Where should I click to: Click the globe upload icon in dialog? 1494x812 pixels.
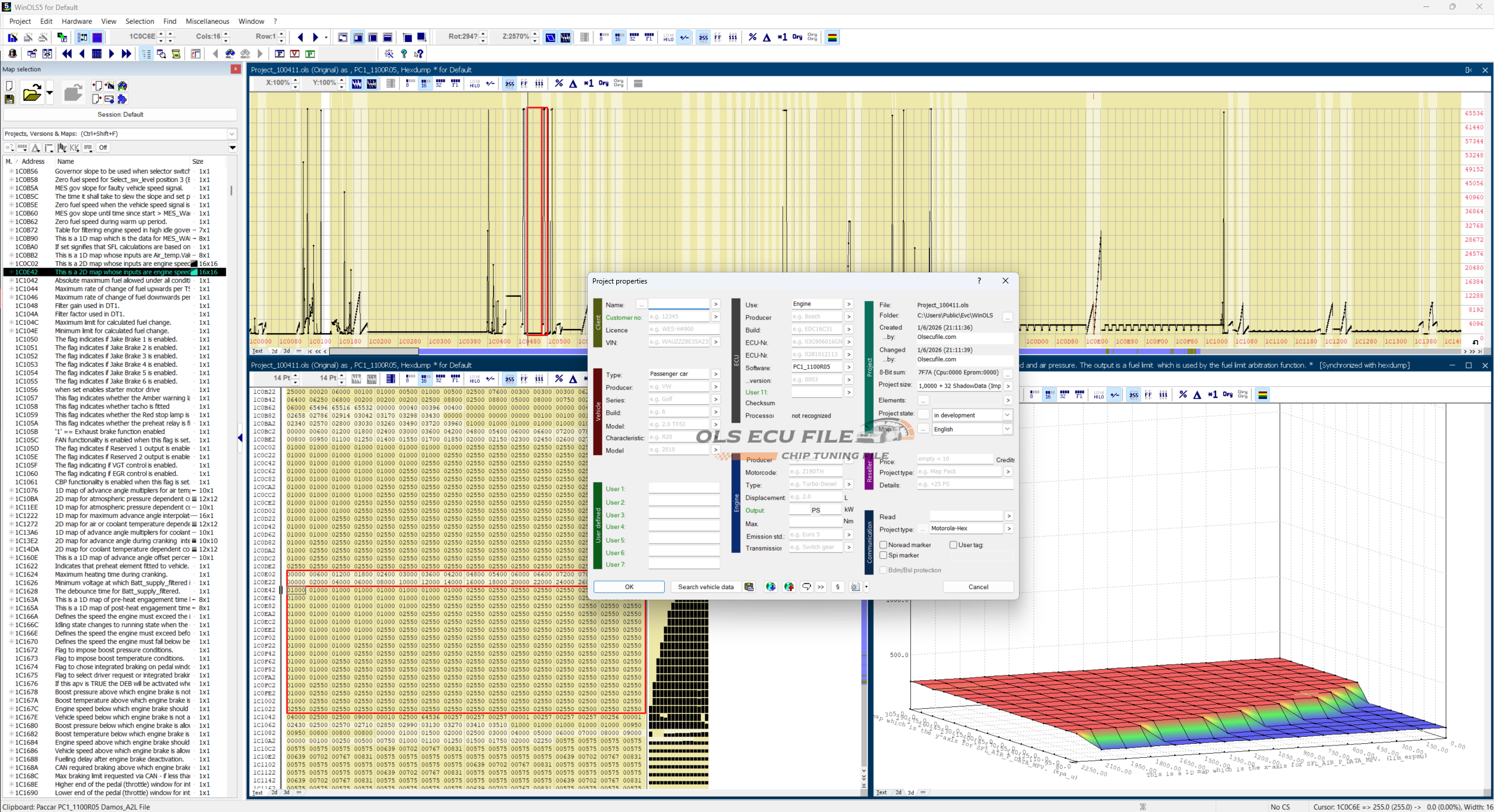[789, 587]
